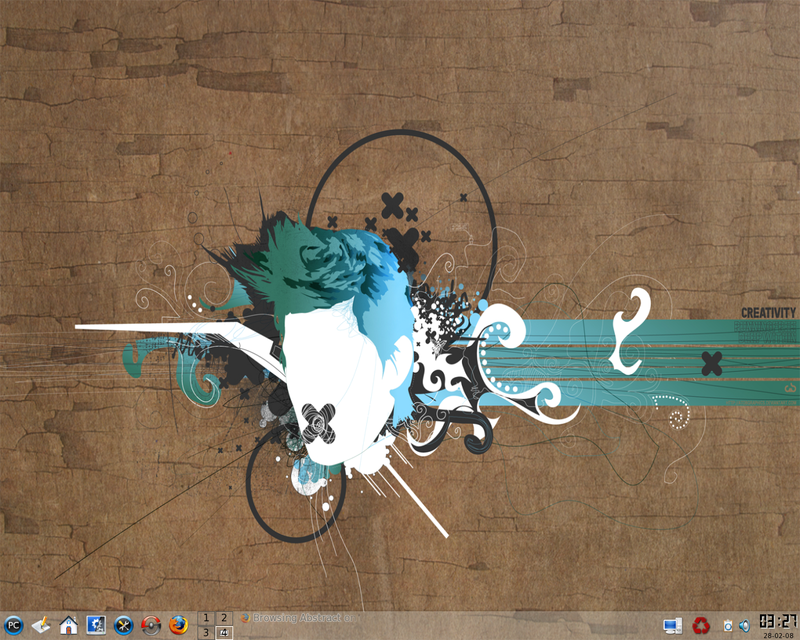Click the digital clock showing 03:27
The height and width of the screenshot is (640, 800).
click(x=778, y=621)
